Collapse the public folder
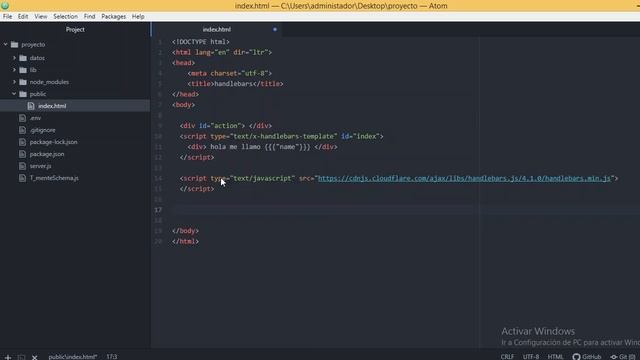This screenshot has height=360, width=640. [x=14, y=94]
